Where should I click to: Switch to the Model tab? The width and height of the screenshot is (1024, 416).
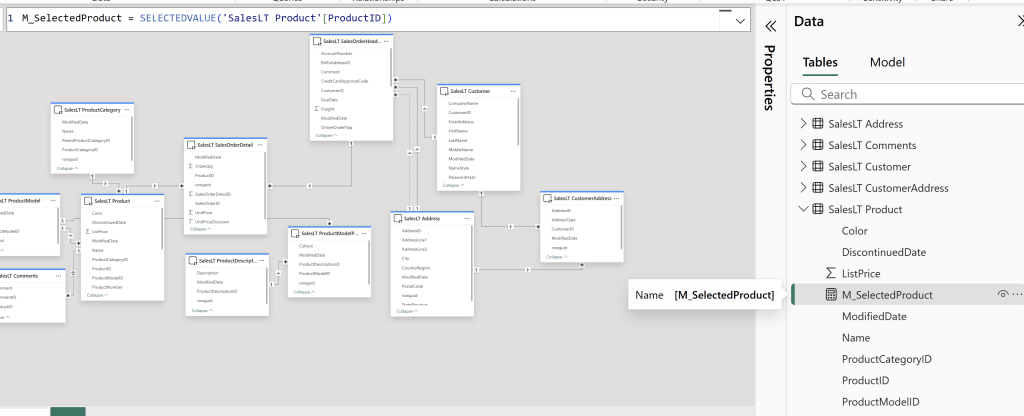[887, 62]
